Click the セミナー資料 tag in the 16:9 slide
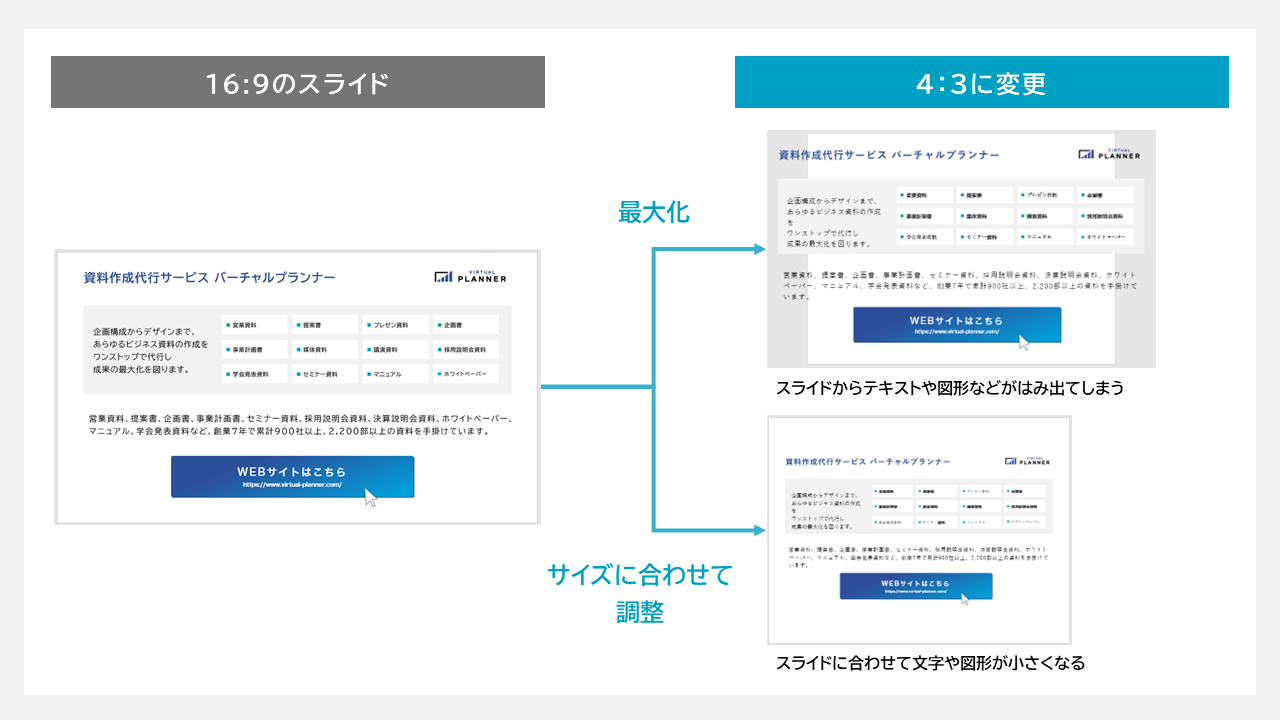Screen dimensions: 1280x720 click(x=324, y=374)
